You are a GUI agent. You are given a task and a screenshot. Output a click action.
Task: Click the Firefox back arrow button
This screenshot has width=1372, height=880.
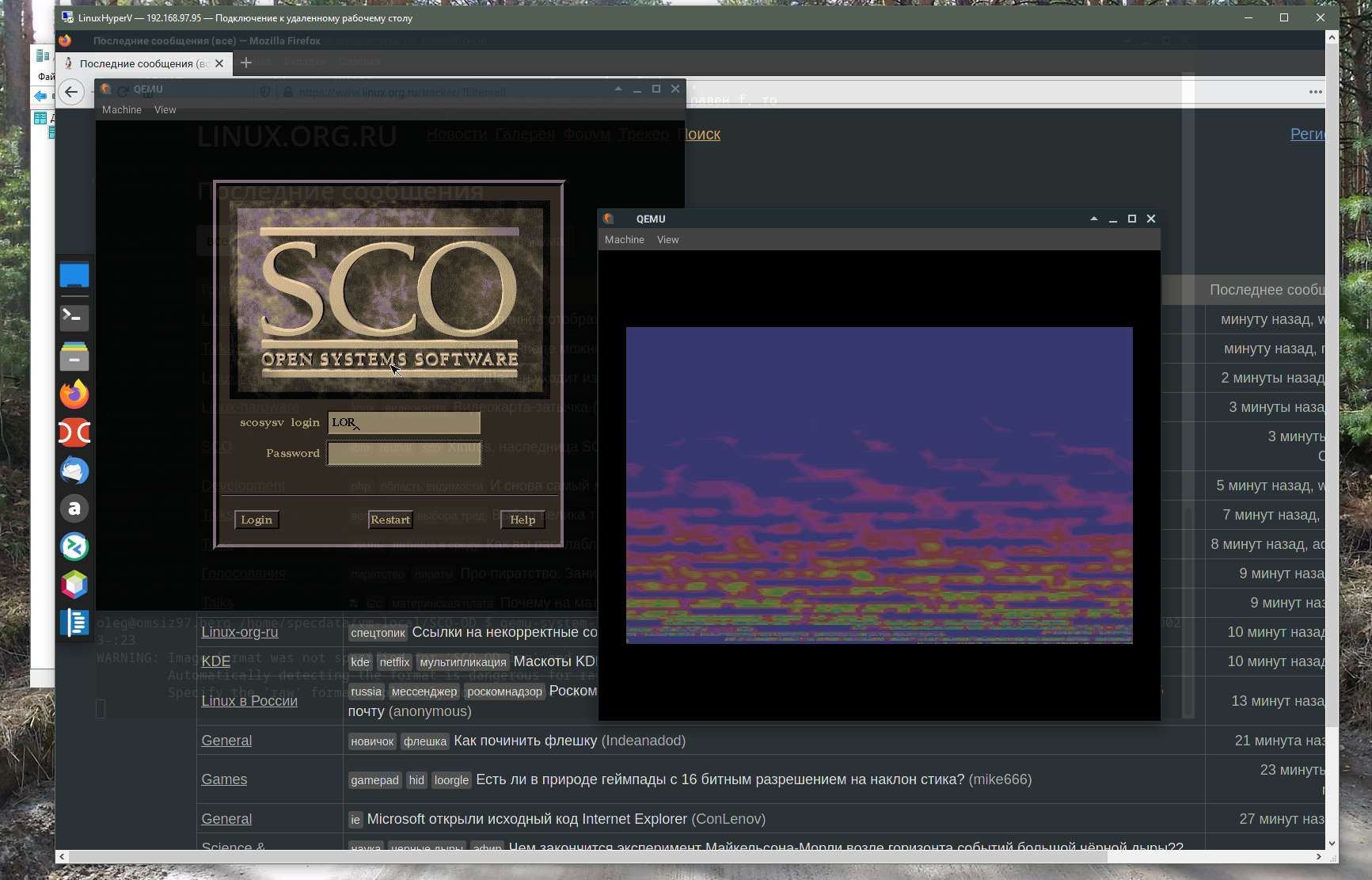click(71, 93)
